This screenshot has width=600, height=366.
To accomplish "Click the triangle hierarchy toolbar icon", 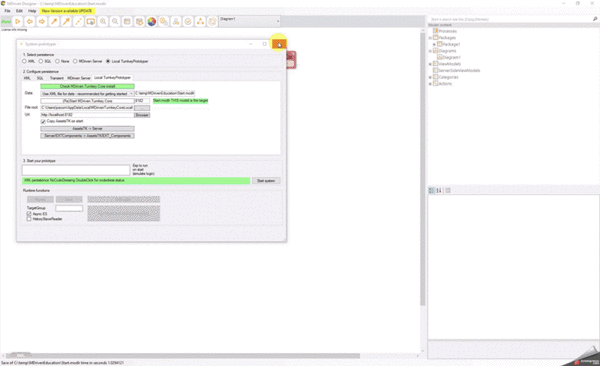I will pyautogui.click(x=200, y=22).
